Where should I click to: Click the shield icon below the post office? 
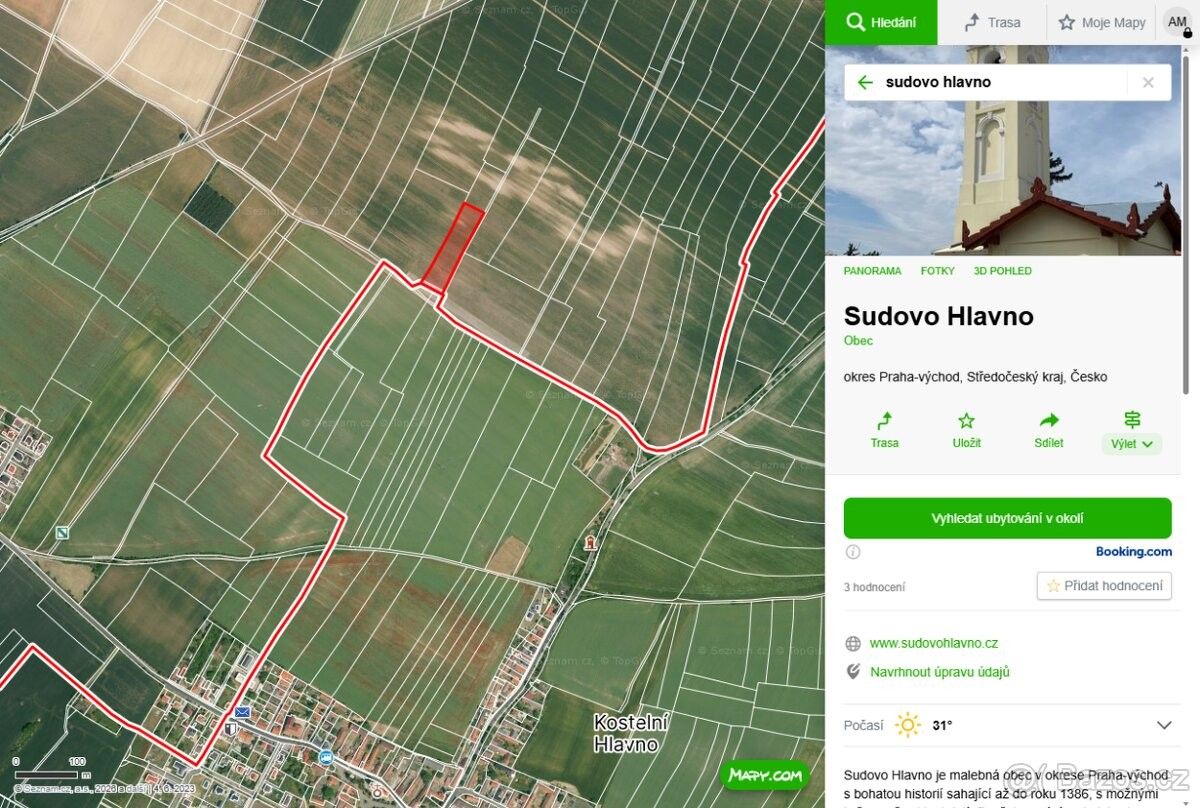(x=232, y=729)
